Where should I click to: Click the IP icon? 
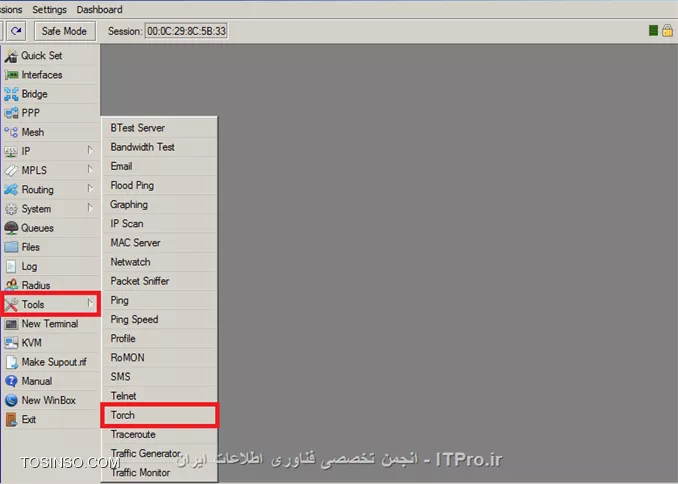(11, 151)
